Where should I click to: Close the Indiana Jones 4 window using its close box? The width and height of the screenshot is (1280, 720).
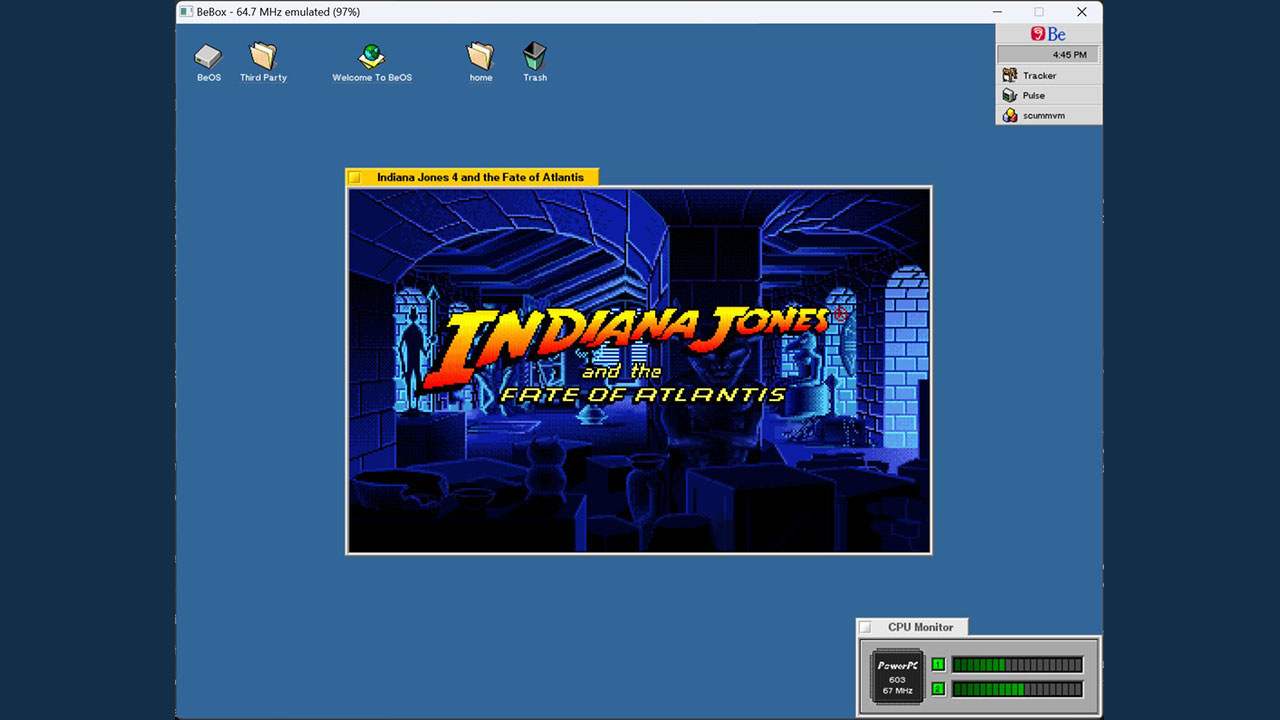(x=354, y=178)
